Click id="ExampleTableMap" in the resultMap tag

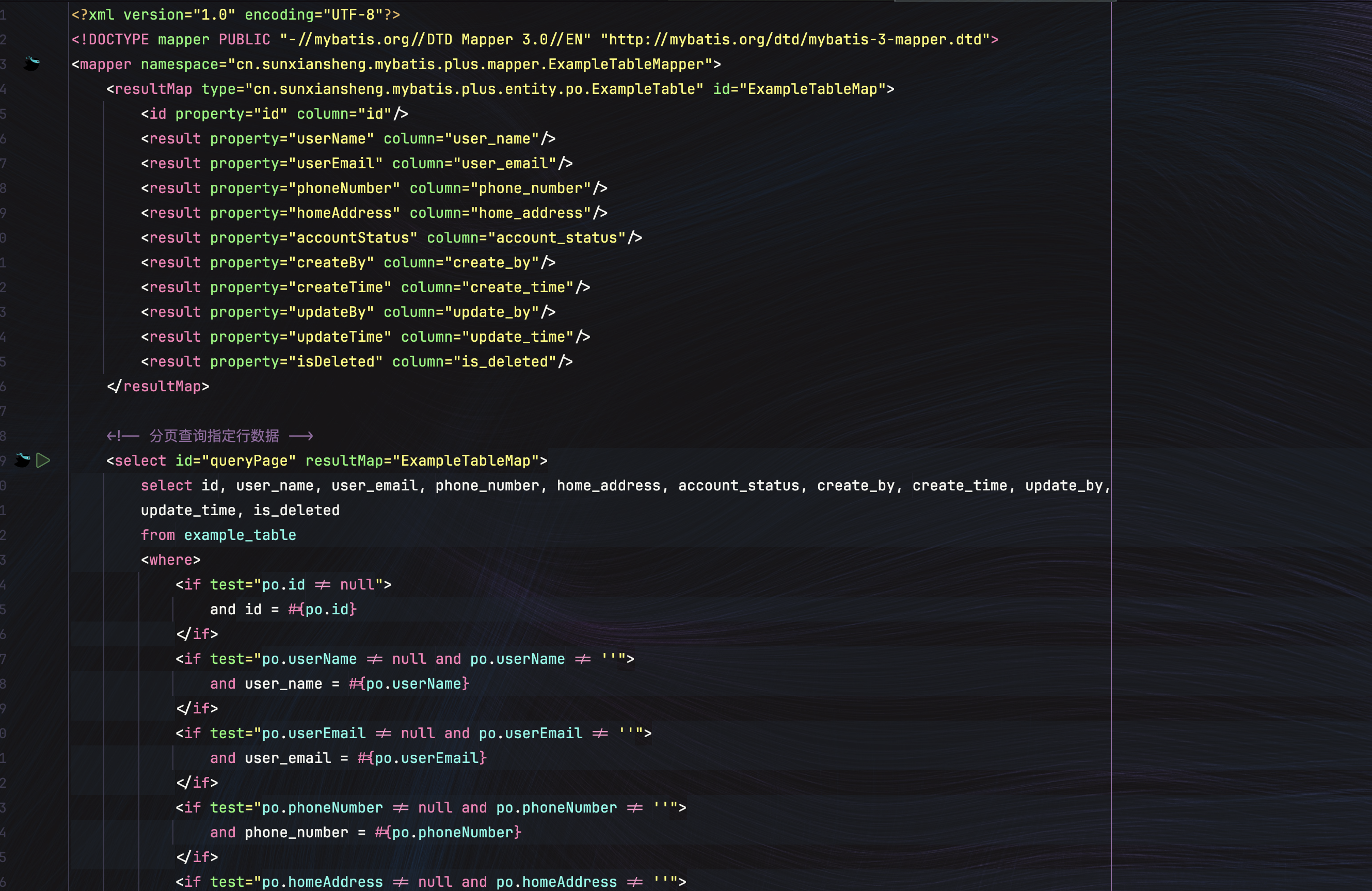800,89
